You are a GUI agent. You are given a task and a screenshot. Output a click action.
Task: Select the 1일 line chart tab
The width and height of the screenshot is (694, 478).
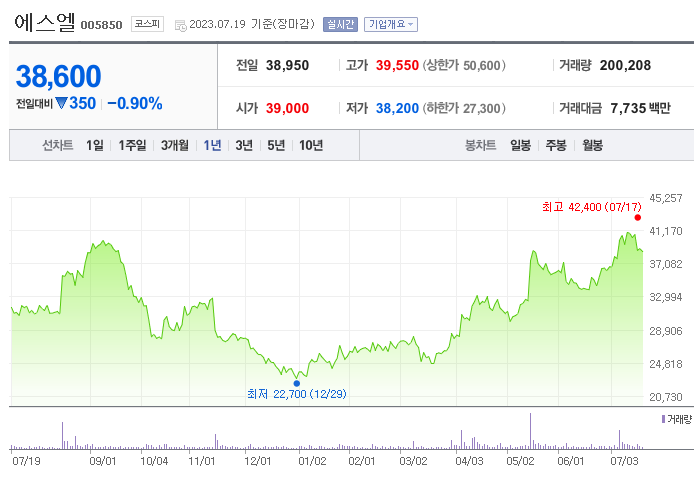(x=95, y=145)
